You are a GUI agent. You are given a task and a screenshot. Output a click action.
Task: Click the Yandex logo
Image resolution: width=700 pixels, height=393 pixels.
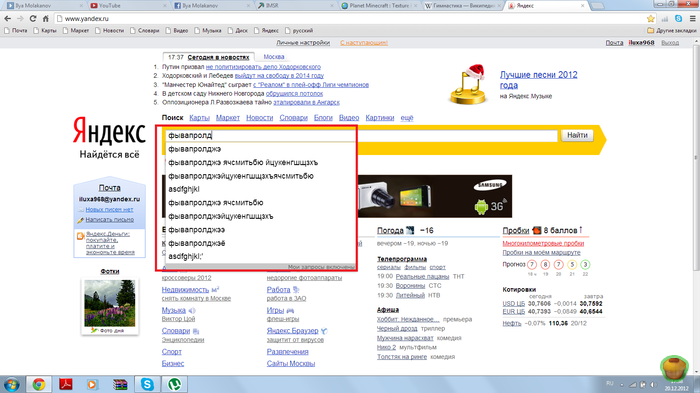(x=109, y=131)
